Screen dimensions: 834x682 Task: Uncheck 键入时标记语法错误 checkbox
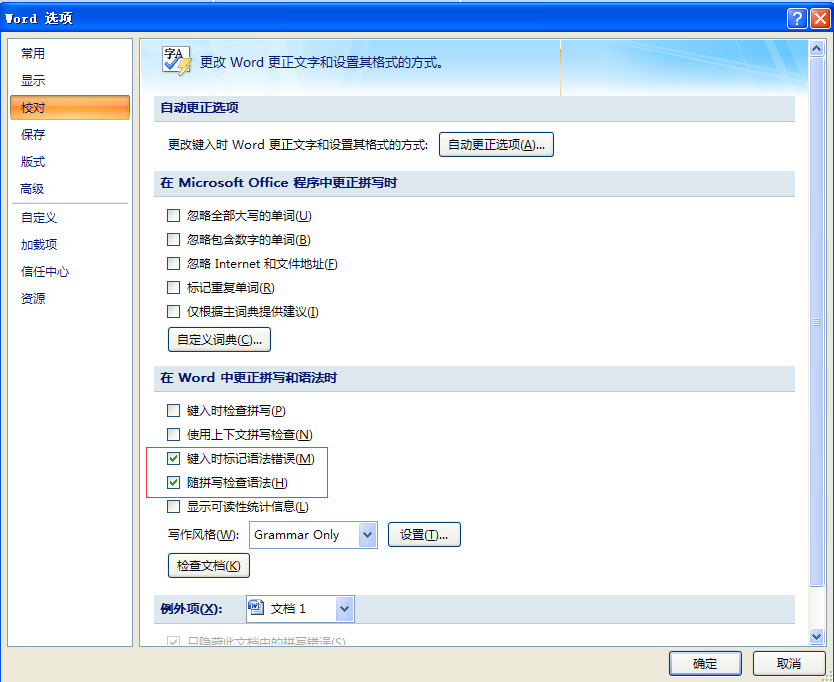173,459
